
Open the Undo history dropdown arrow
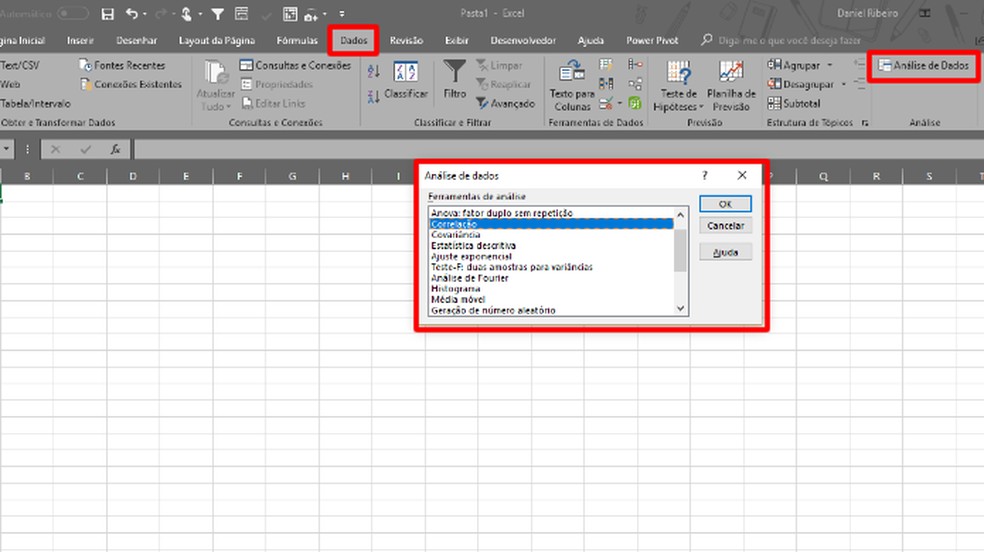pos(145,13)
